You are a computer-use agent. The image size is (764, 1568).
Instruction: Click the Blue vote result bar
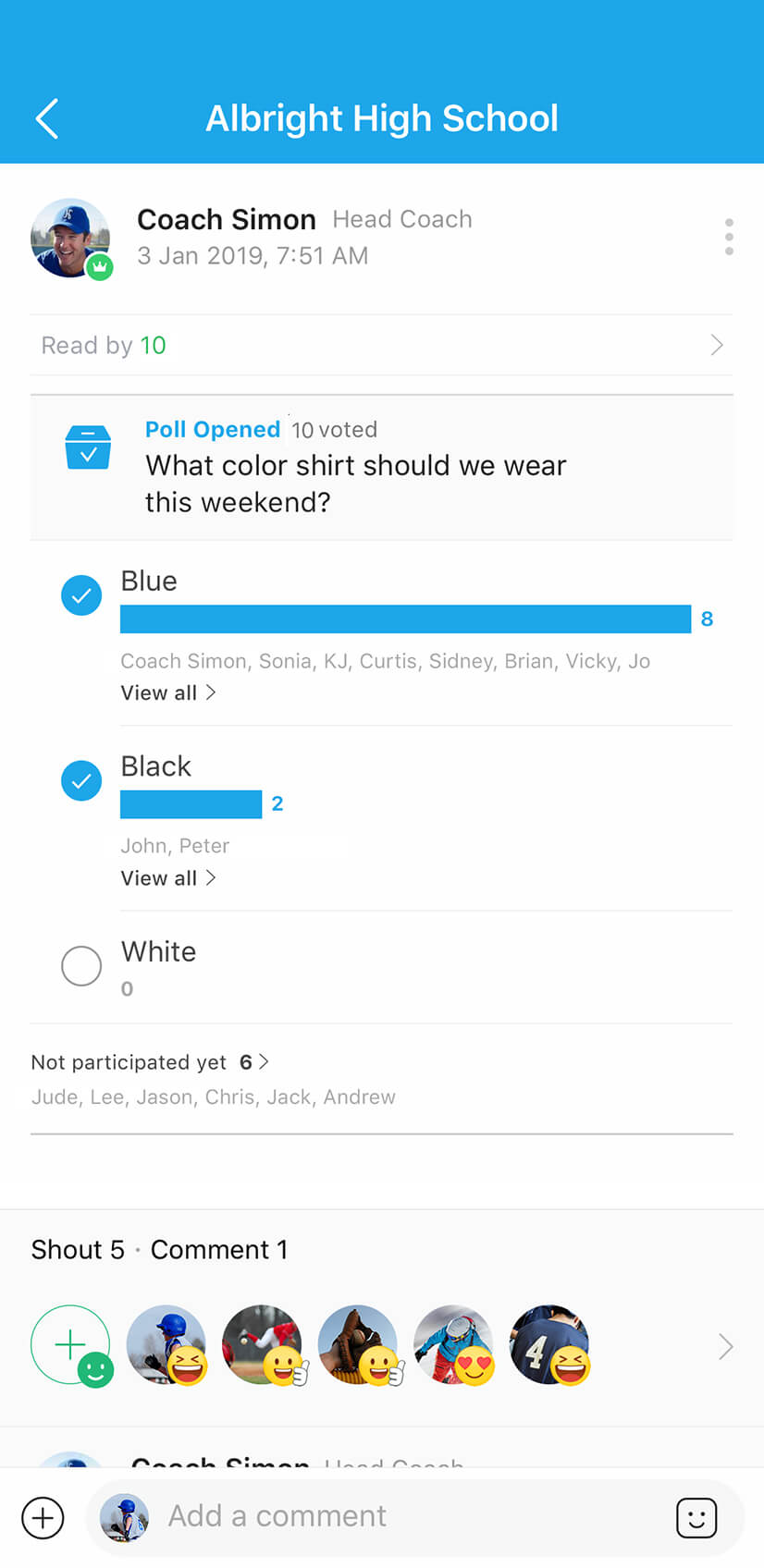[x=405, y=619]
